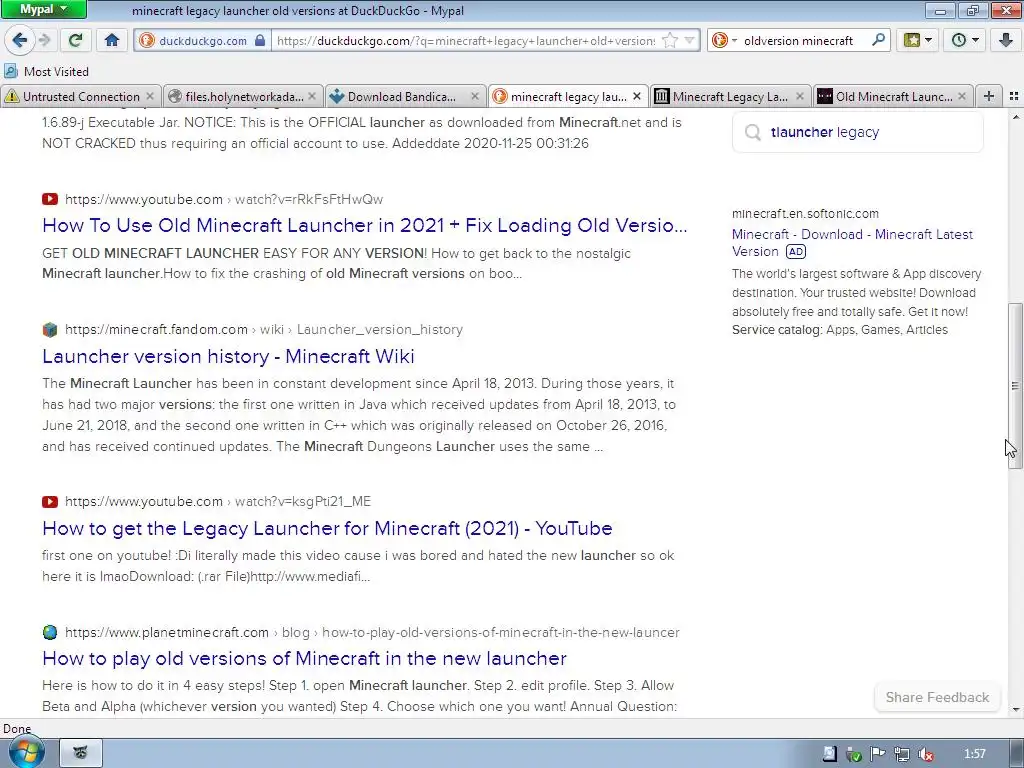
Task: Click the AD badge on softonic listing
Action: pos(795,251)
